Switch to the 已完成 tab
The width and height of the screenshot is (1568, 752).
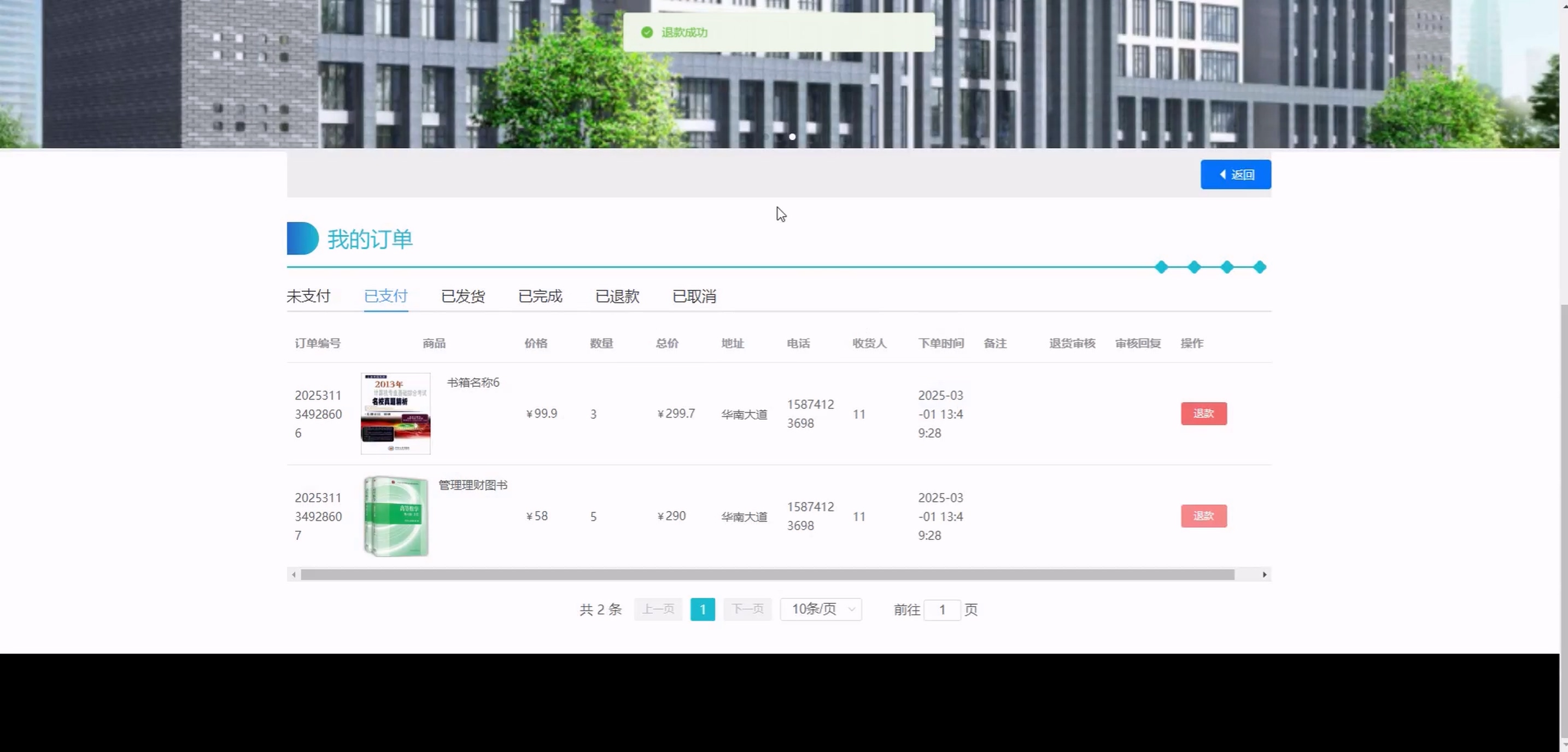point(540,296)
